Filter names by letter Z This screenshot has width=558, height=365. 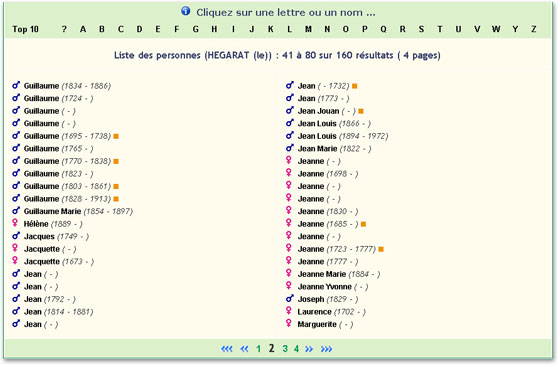point(533,29)
